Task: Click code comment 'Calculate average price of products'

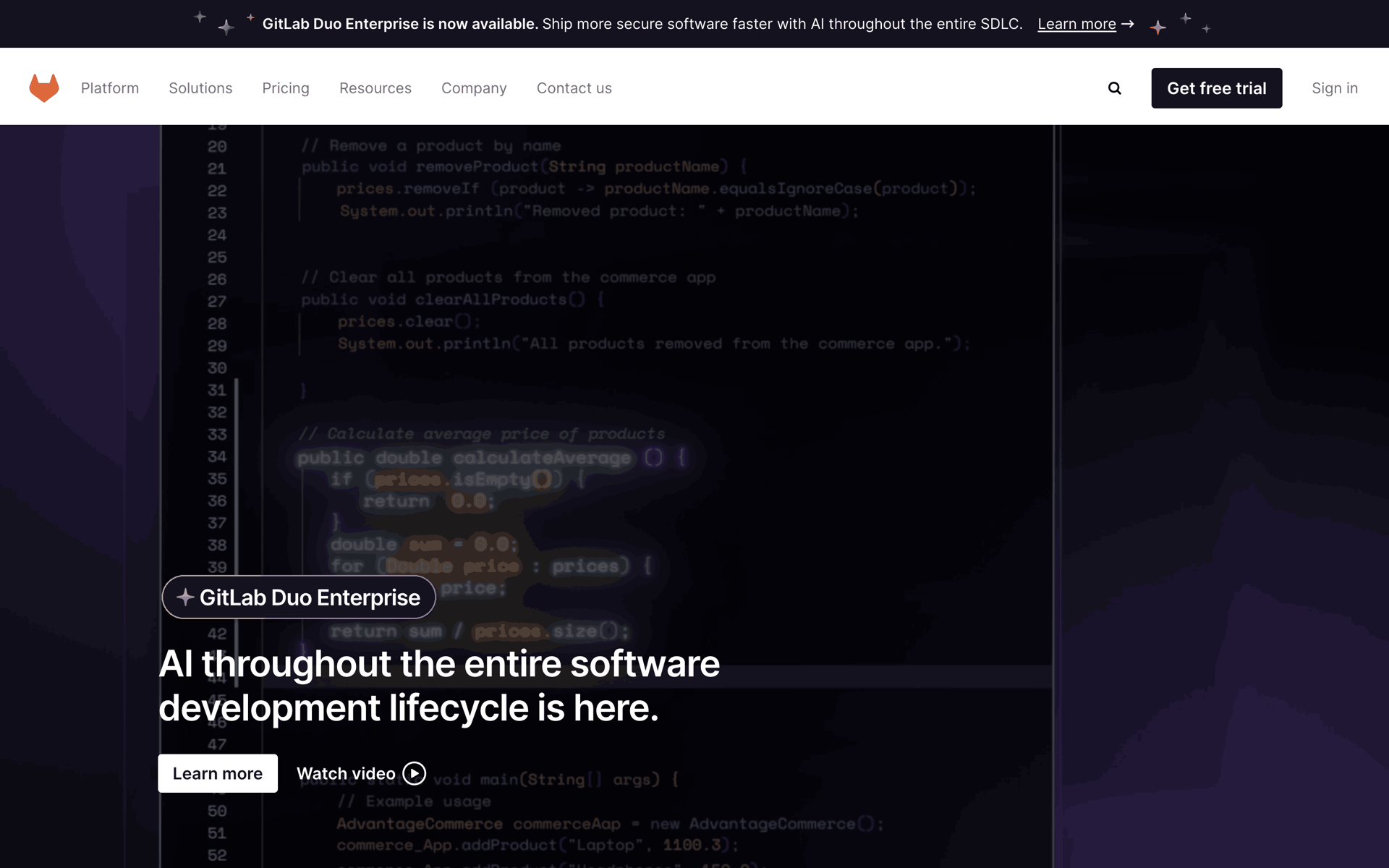Action: [x=482, y=434]
